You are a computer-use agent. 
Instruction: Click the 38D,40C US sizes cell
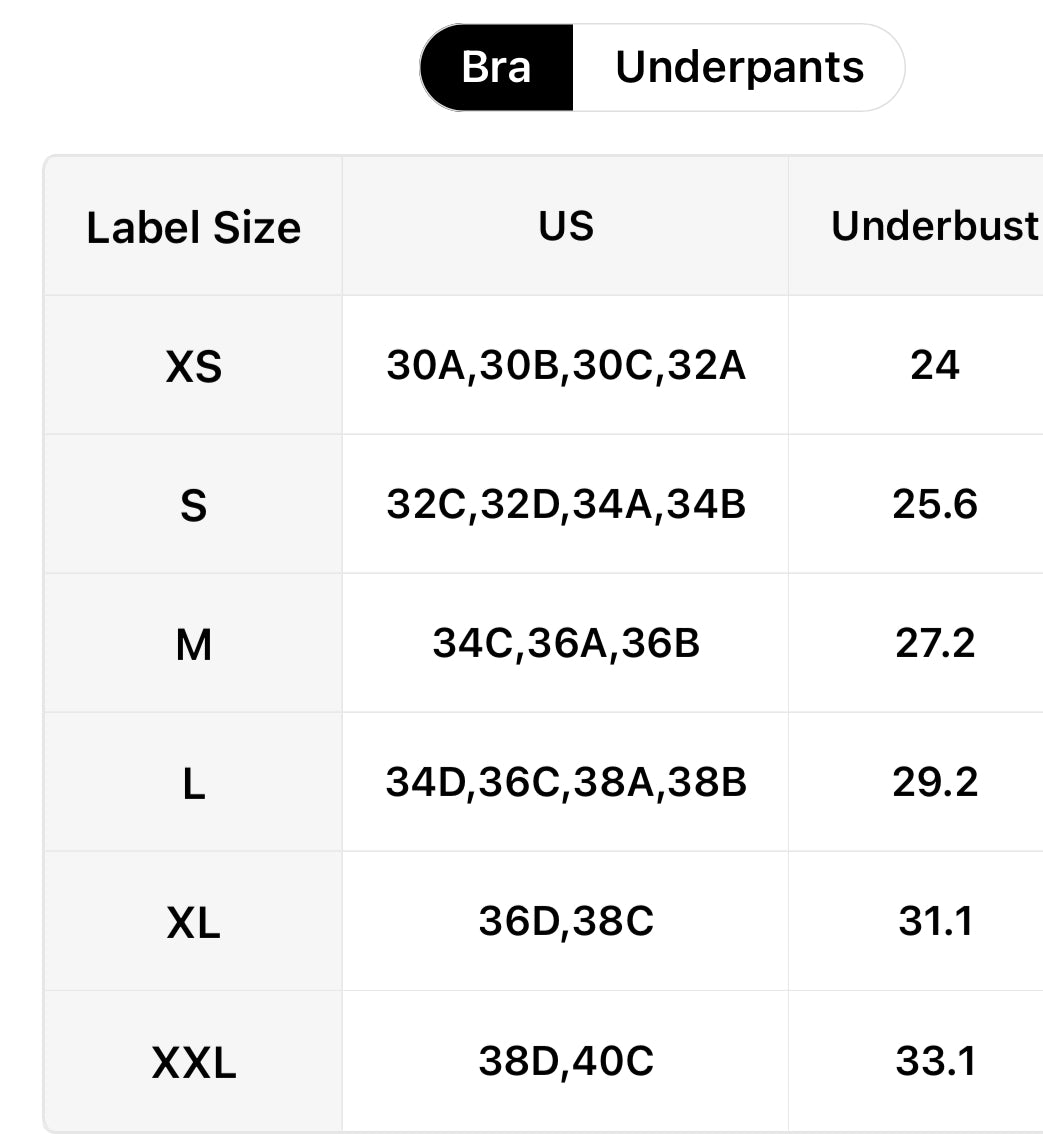pos(566,1060)
